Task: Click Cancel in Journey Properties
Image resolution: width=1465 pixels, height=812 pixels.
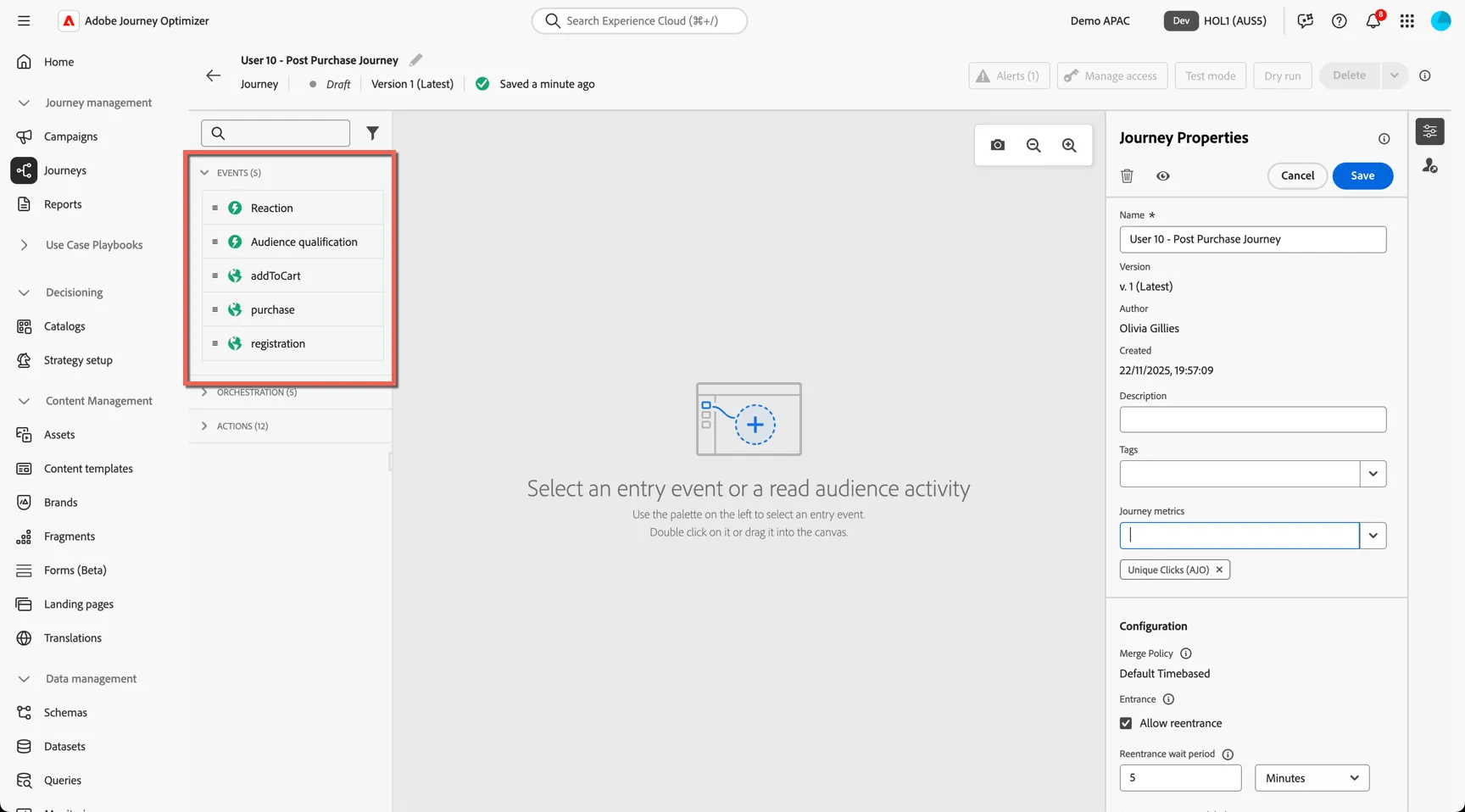Action: click(x=1297, y=175)
